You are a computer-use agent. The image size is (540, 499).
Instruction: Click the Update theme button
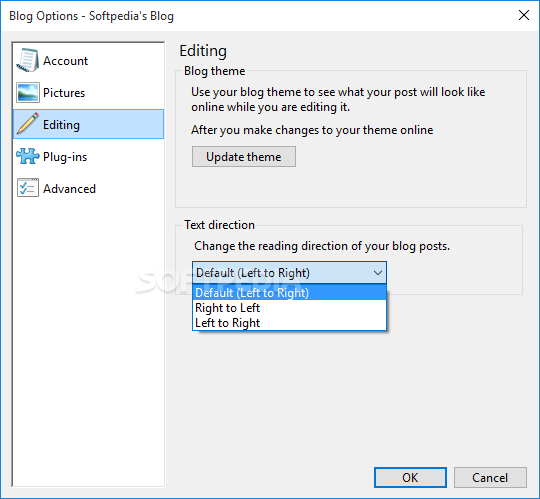[x=244, y=157]
